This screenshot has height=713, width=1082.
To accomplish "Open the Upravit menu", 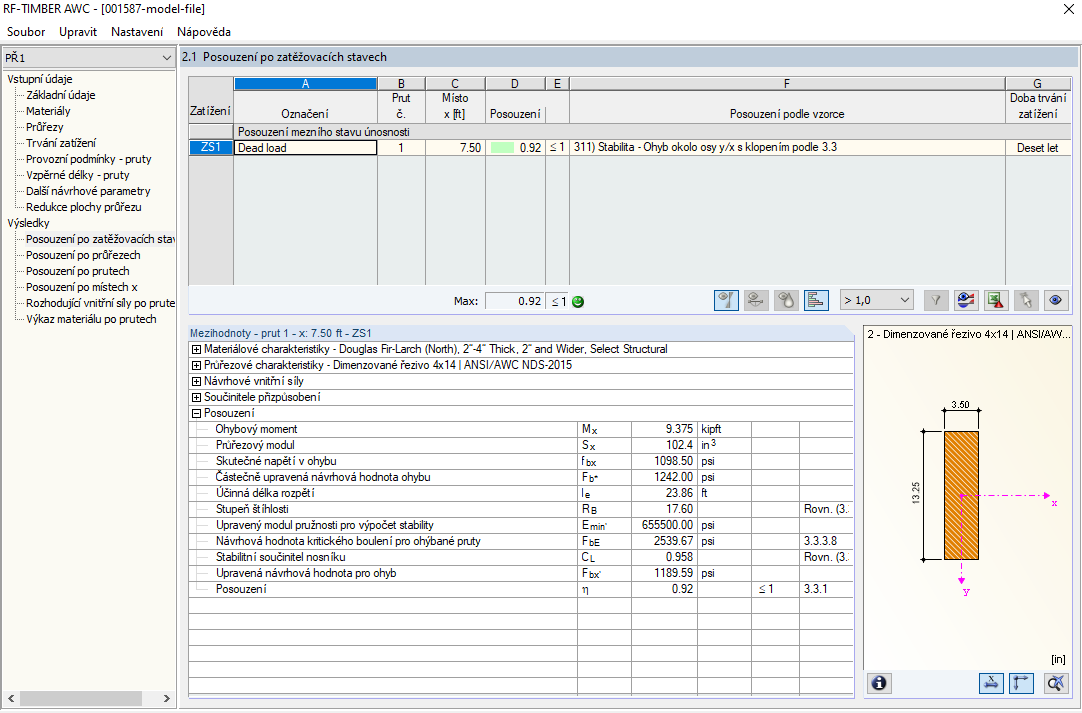I will tap(78, 32).
